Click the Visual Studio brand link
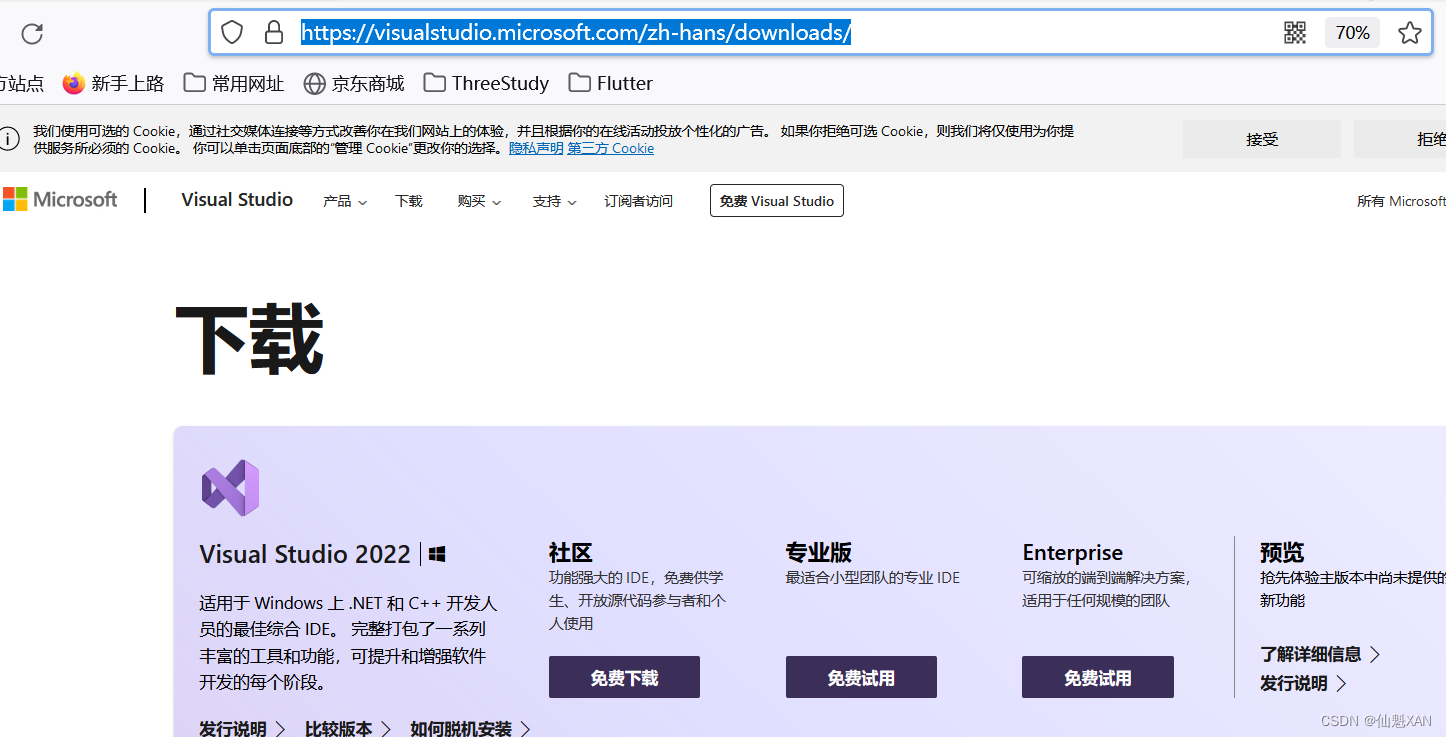 click(x=237, y=200)
